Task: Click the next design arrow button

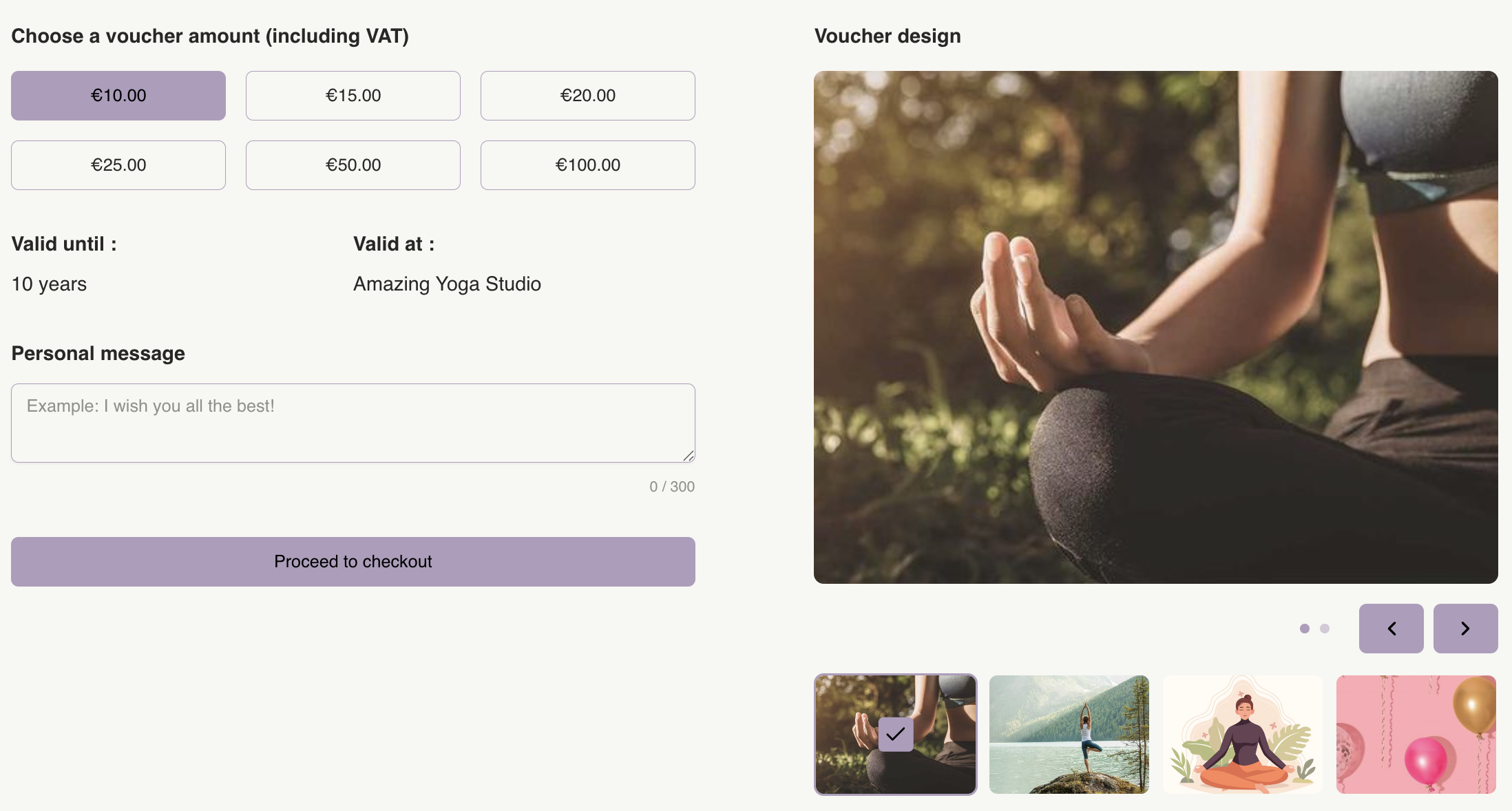Action: (1465, 629)
